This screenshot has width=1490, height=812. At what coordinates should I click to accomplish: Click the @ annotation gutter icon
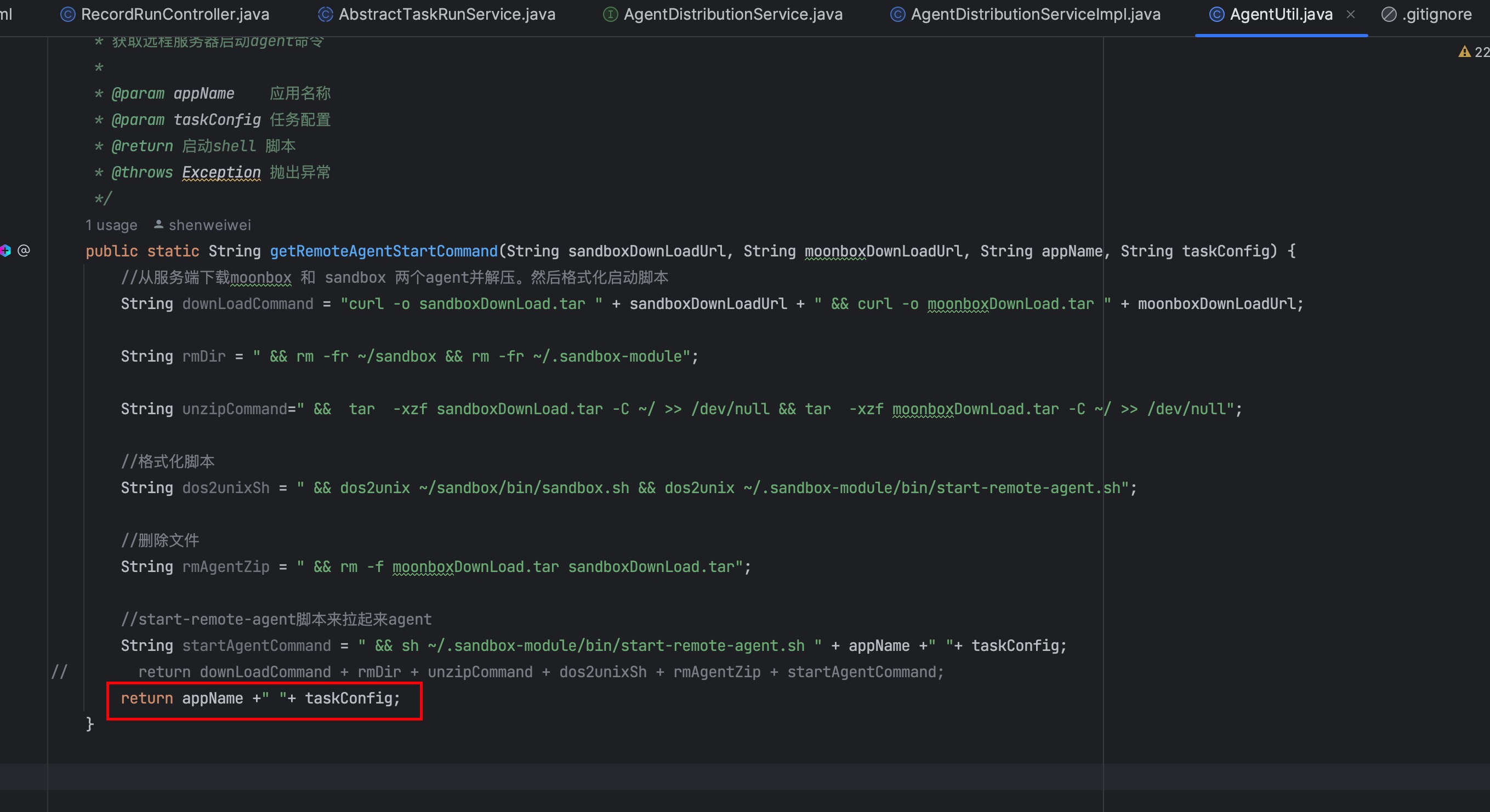point(24,250)
